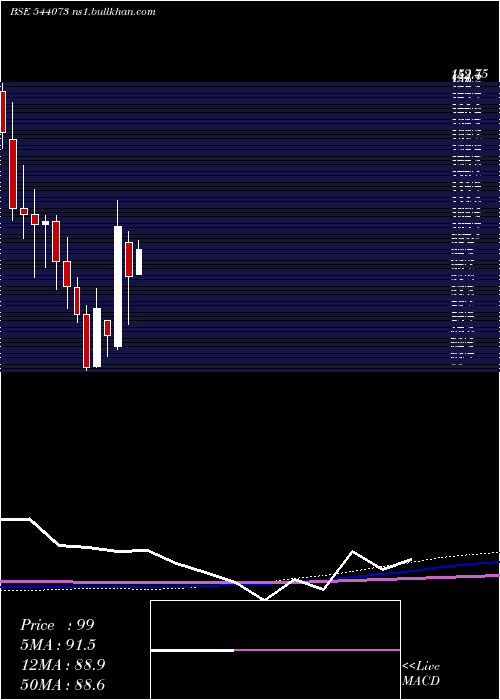Click the top price label 152.75

[x=470, y=74]
